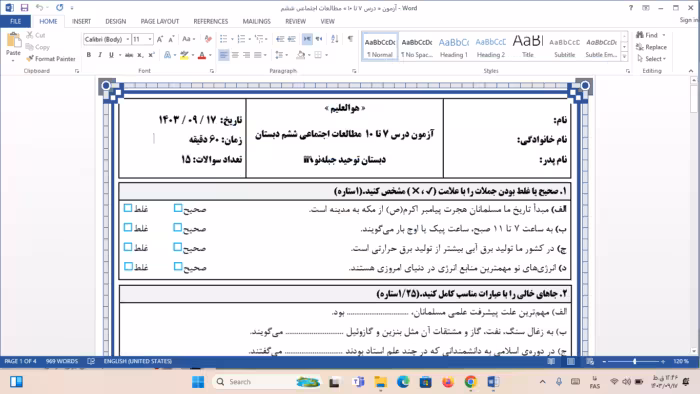Switch to the PAGE LAYOUT tab
The image size is (700, 394).
[160, 21]
